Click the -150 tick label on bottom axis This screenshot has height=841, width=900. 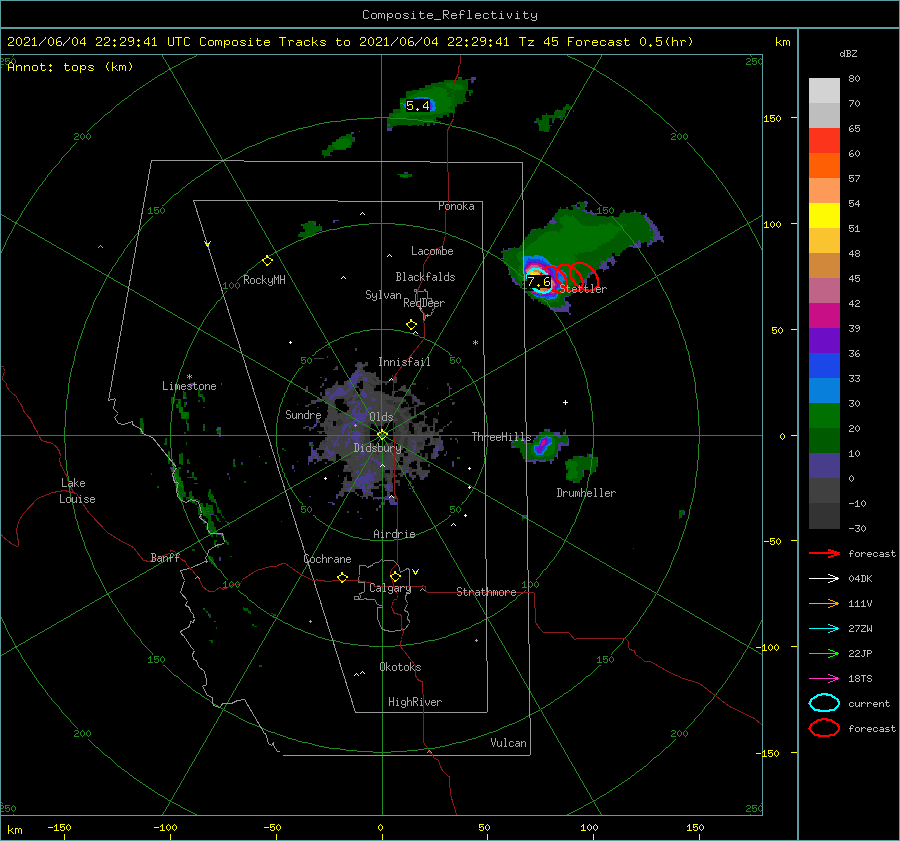pos(59,827)
